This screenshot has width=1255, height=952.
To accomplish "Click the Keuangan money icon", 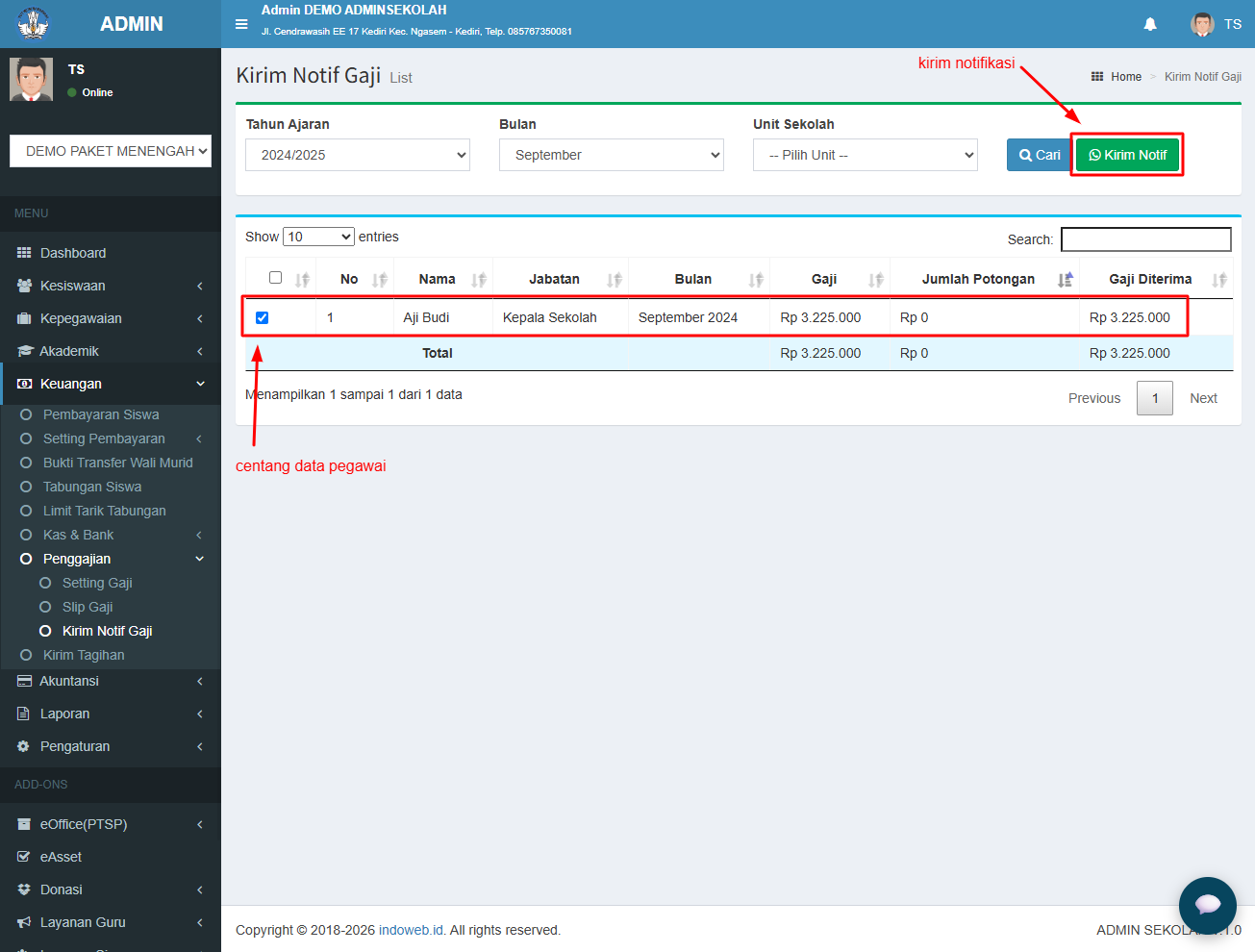I will point(24,384).
